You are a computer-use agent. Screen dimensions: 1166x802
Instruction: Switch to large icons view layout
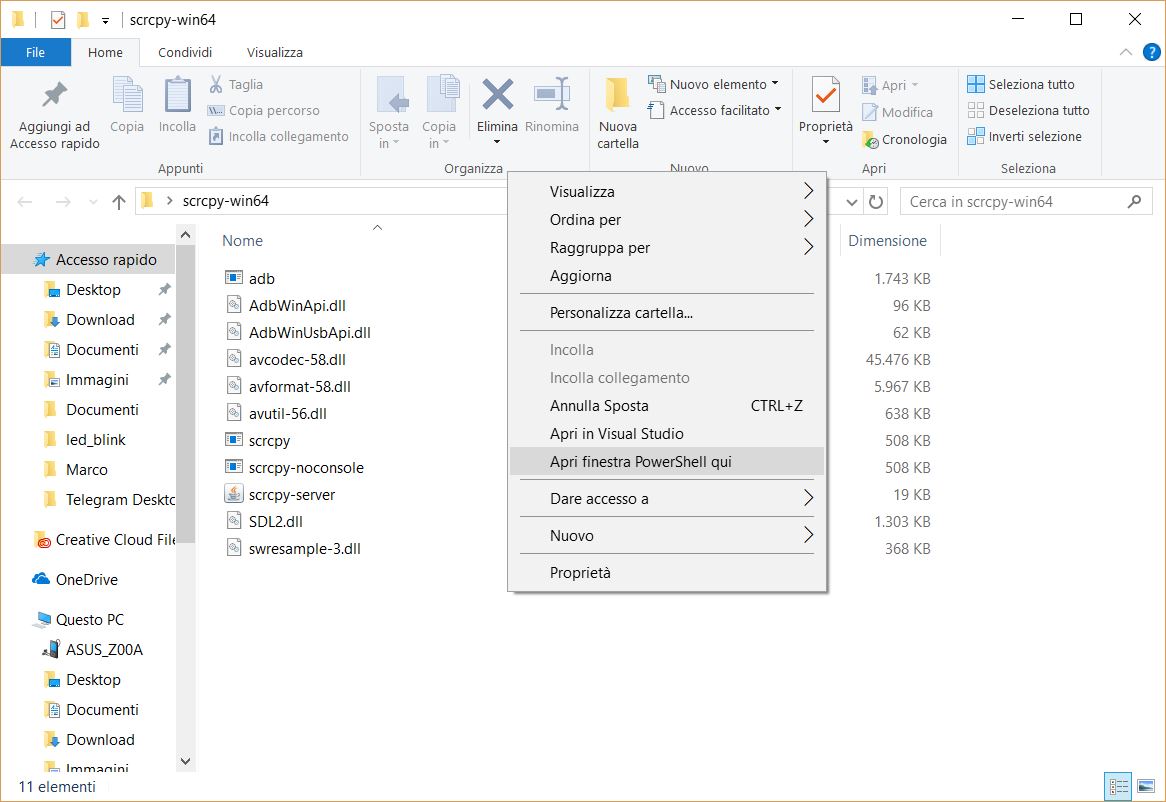1146,786
